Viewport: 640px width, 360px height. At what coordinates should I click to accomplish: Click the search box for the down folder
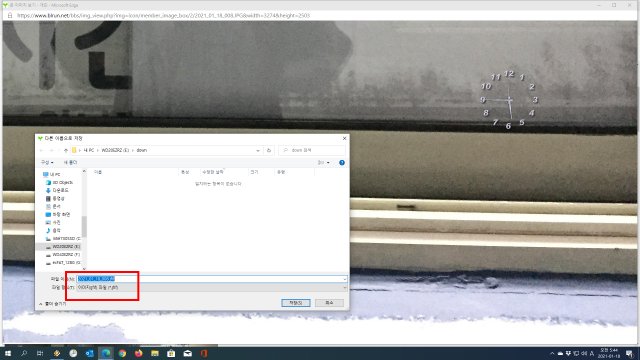click(312, 150)
